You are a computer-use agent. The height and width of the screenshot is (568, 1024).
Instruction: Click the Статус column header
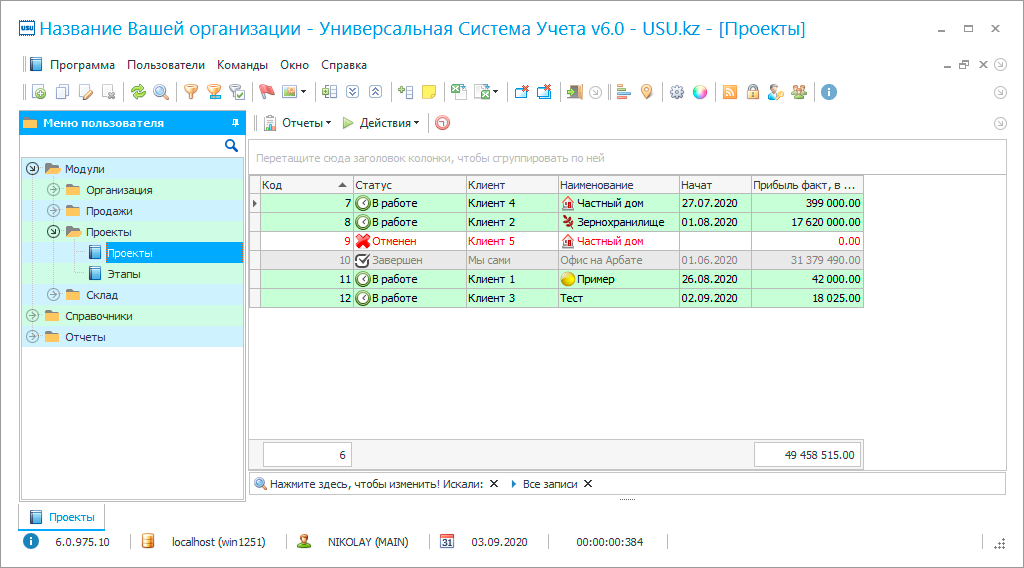pos(409,185)
